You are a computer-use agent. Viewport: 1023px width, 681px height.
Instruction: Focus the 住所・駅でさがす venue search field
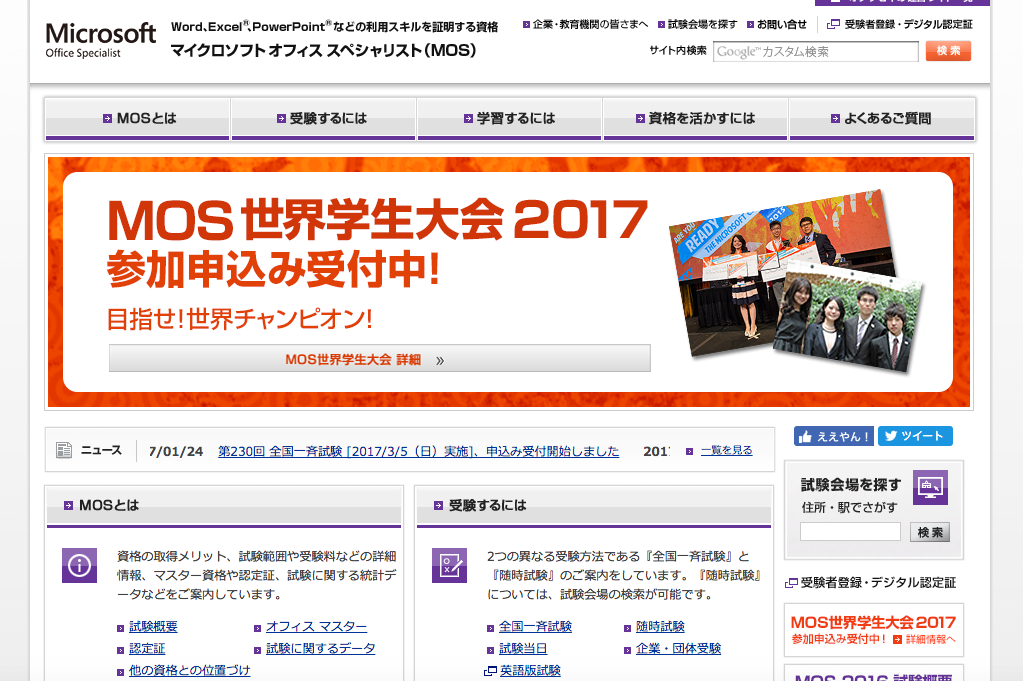coord(850,532)
